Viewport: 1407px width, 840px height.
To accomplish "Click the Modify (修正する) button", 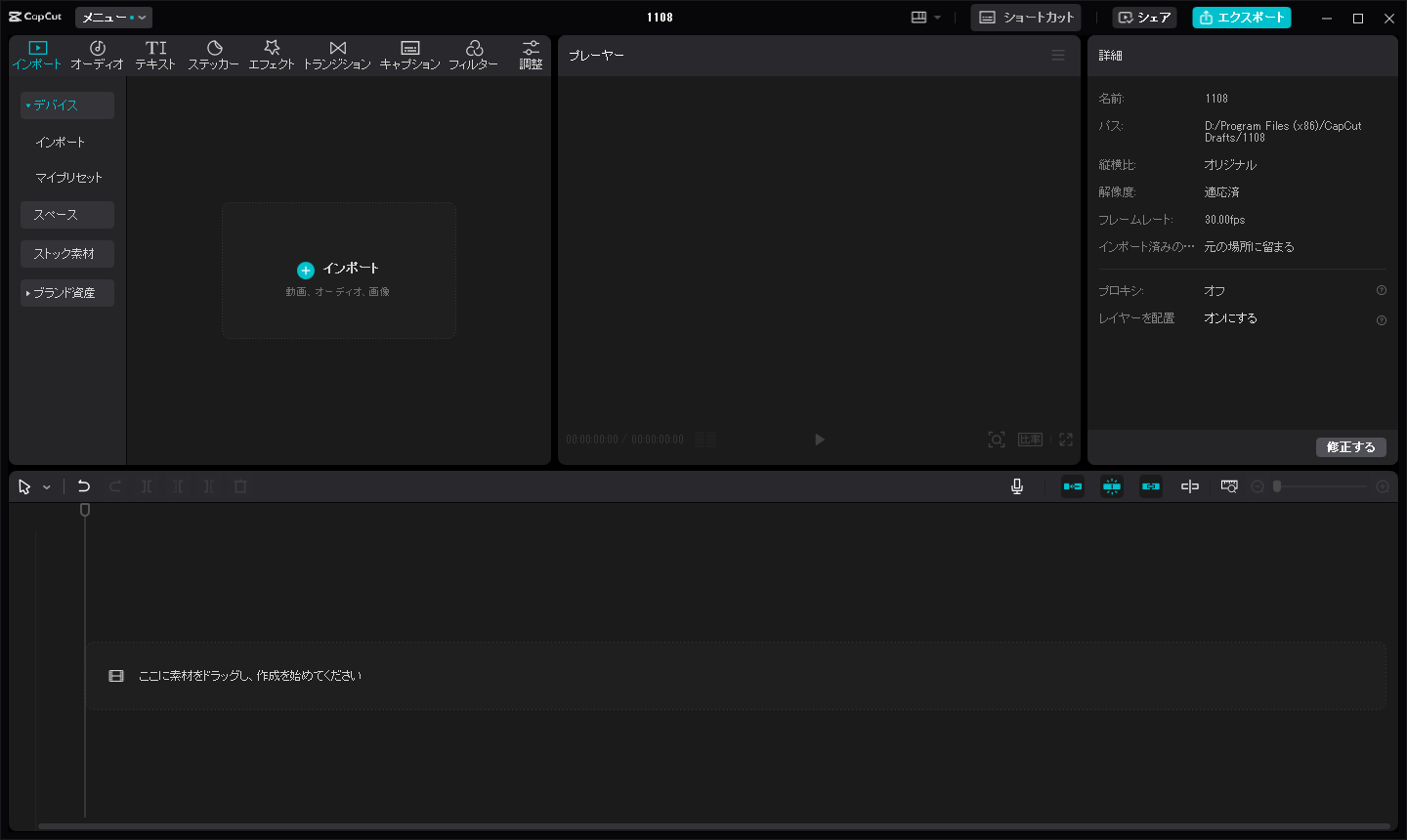I will [x=1351, y=447].
